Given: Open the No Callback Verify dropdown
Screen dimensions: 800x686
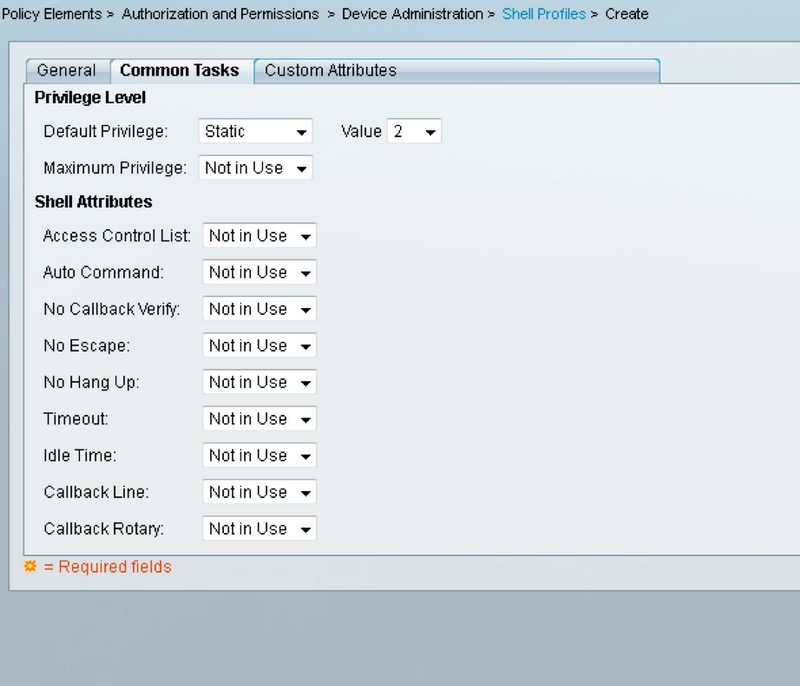Looking at the screenshot, I should pyautogui.click(x=259, y=309).
